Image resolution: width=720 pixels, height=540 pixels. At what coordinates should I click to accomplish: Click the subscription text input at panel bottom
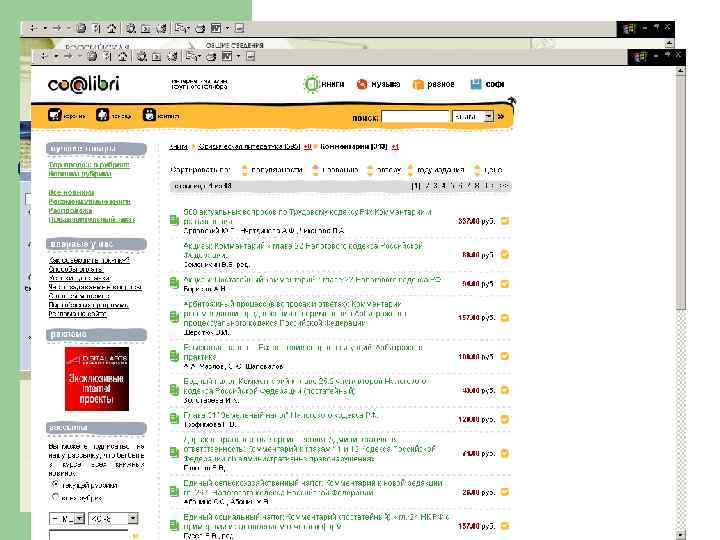pos(88,535)
